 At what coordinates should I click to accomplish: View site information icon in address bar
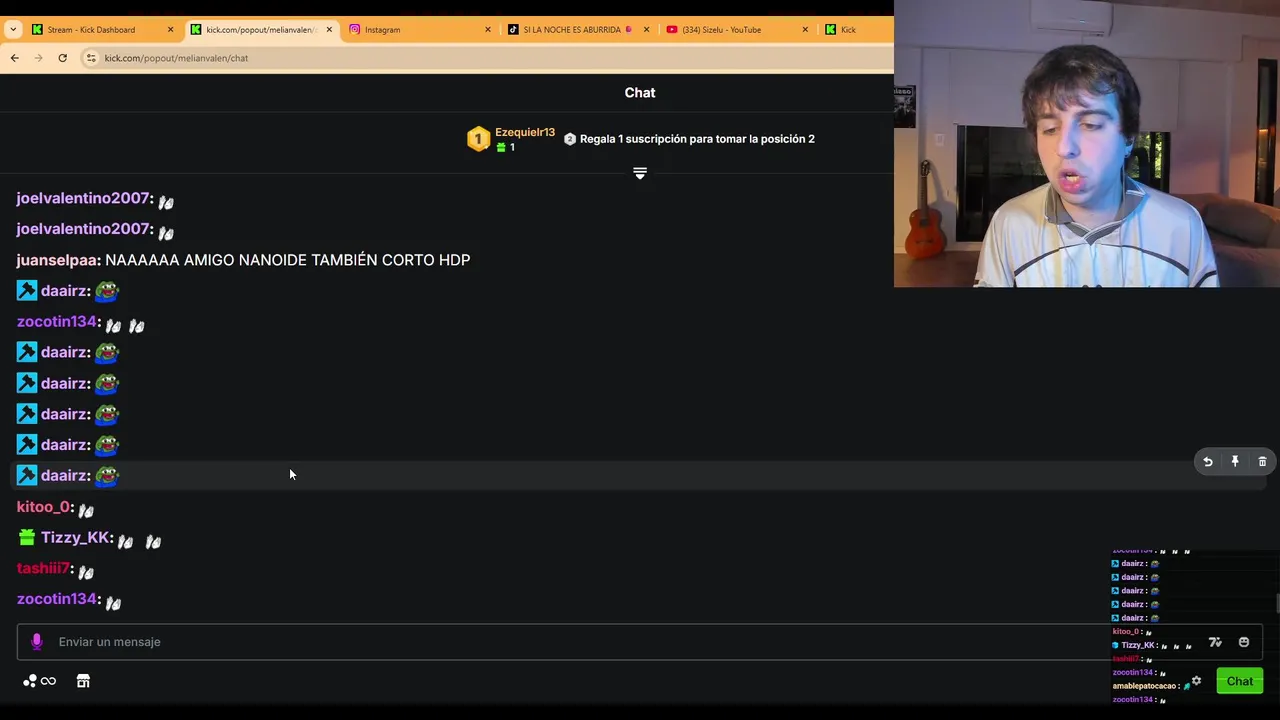[x=91, y=58]
